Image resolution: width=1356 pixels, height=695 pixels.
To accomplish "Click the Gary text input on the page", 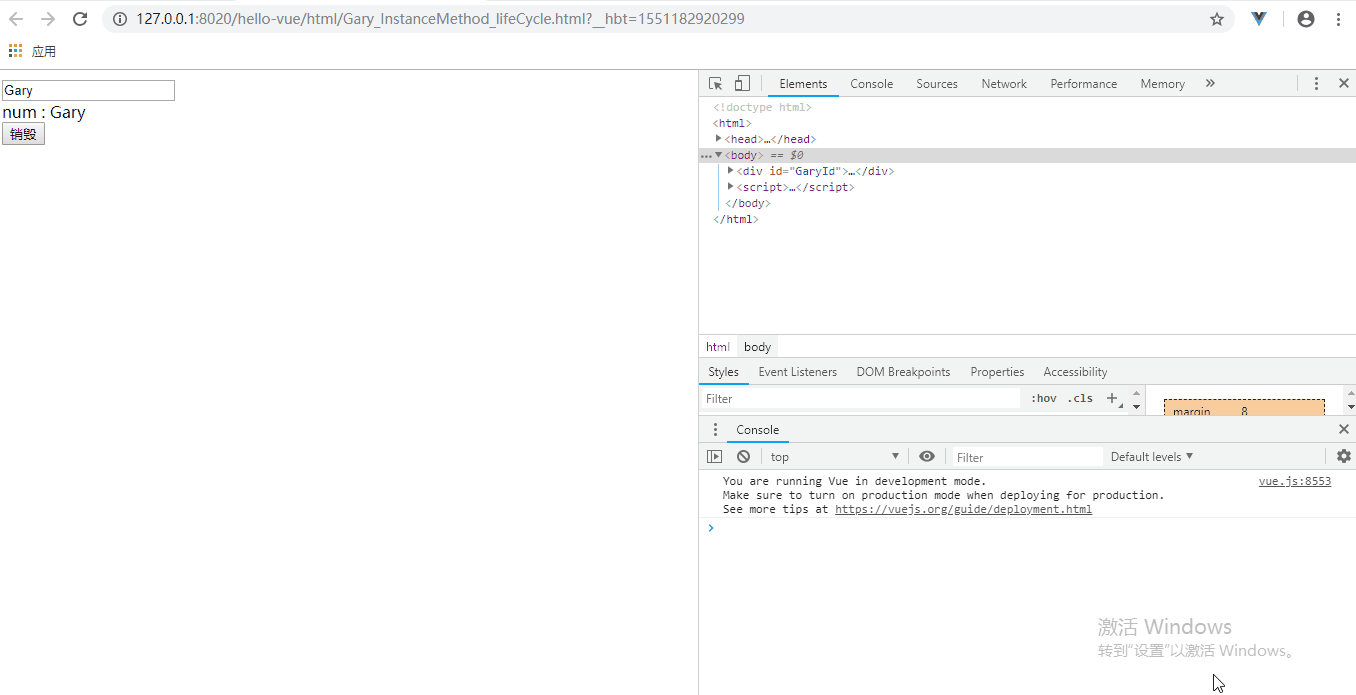I will coord(88,90).
